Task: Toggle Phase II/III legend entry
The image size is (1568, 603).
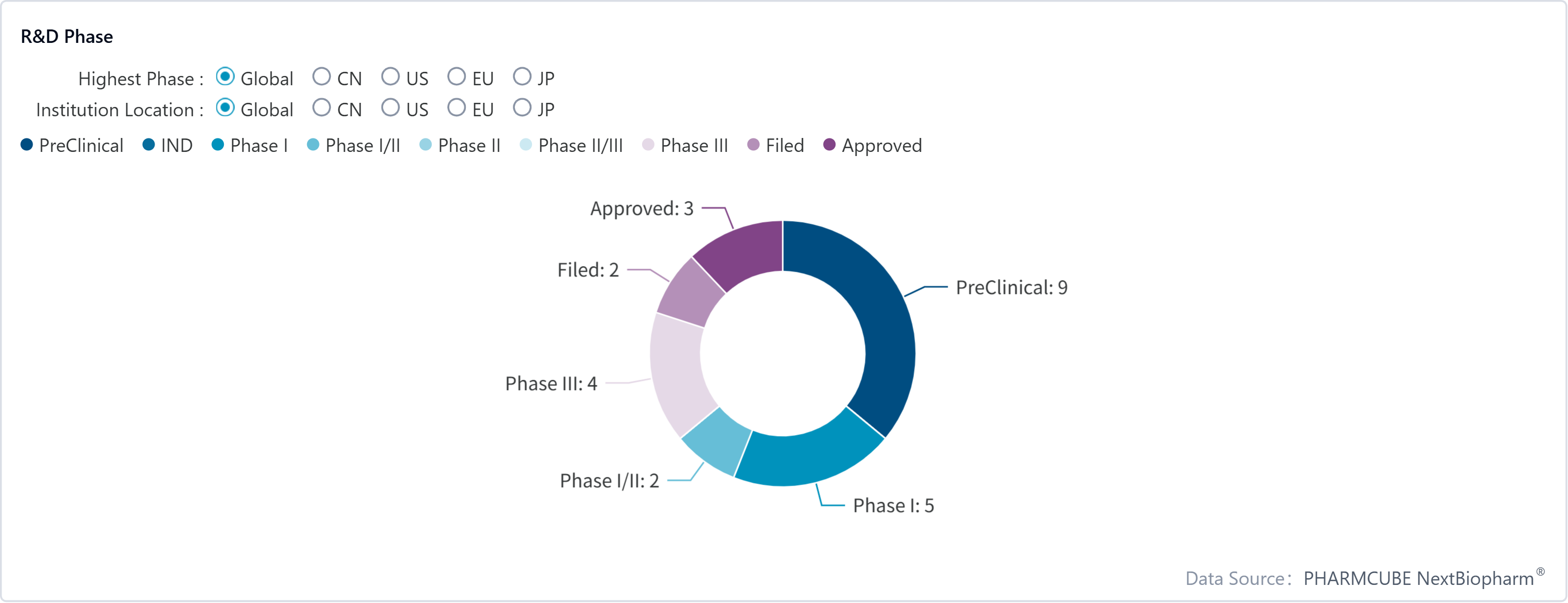Action: click(571, 145)
